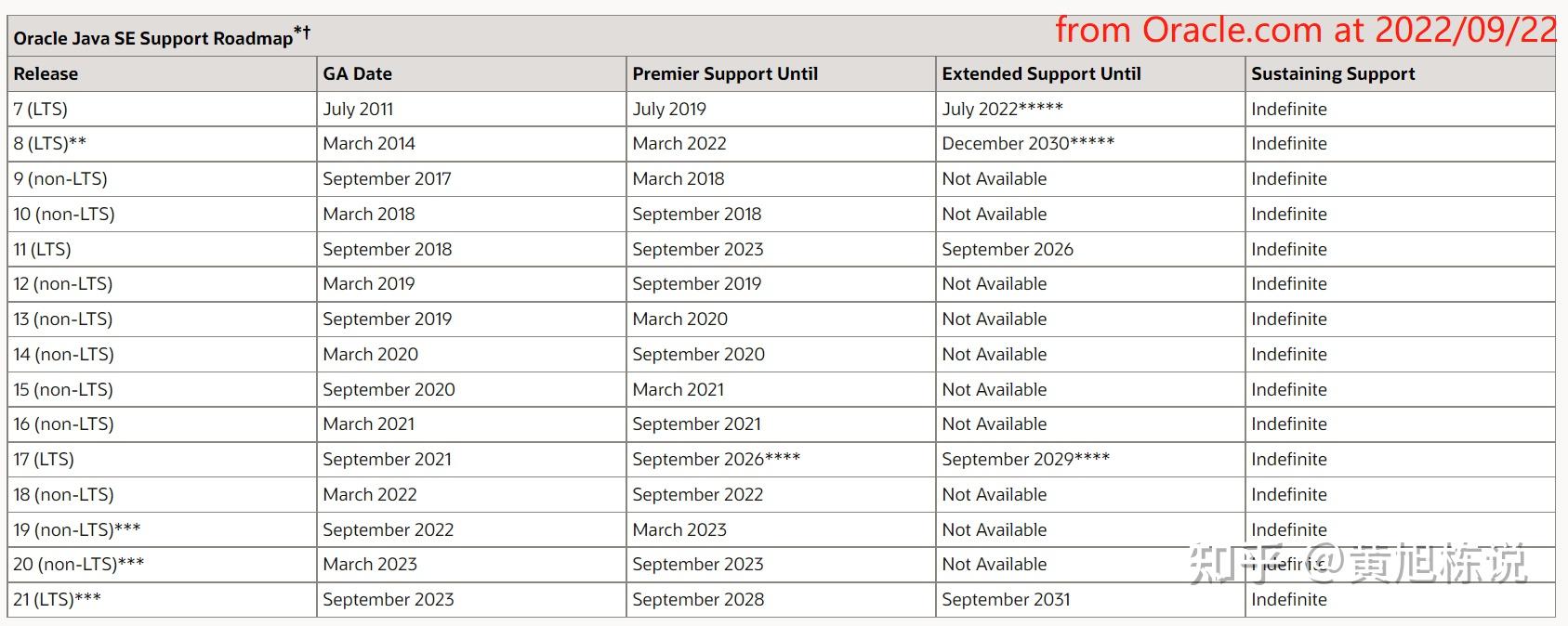Screen dimensions: 1568x626
Task: Select the "September 2029****" cell
Action: pos(1025,459)
